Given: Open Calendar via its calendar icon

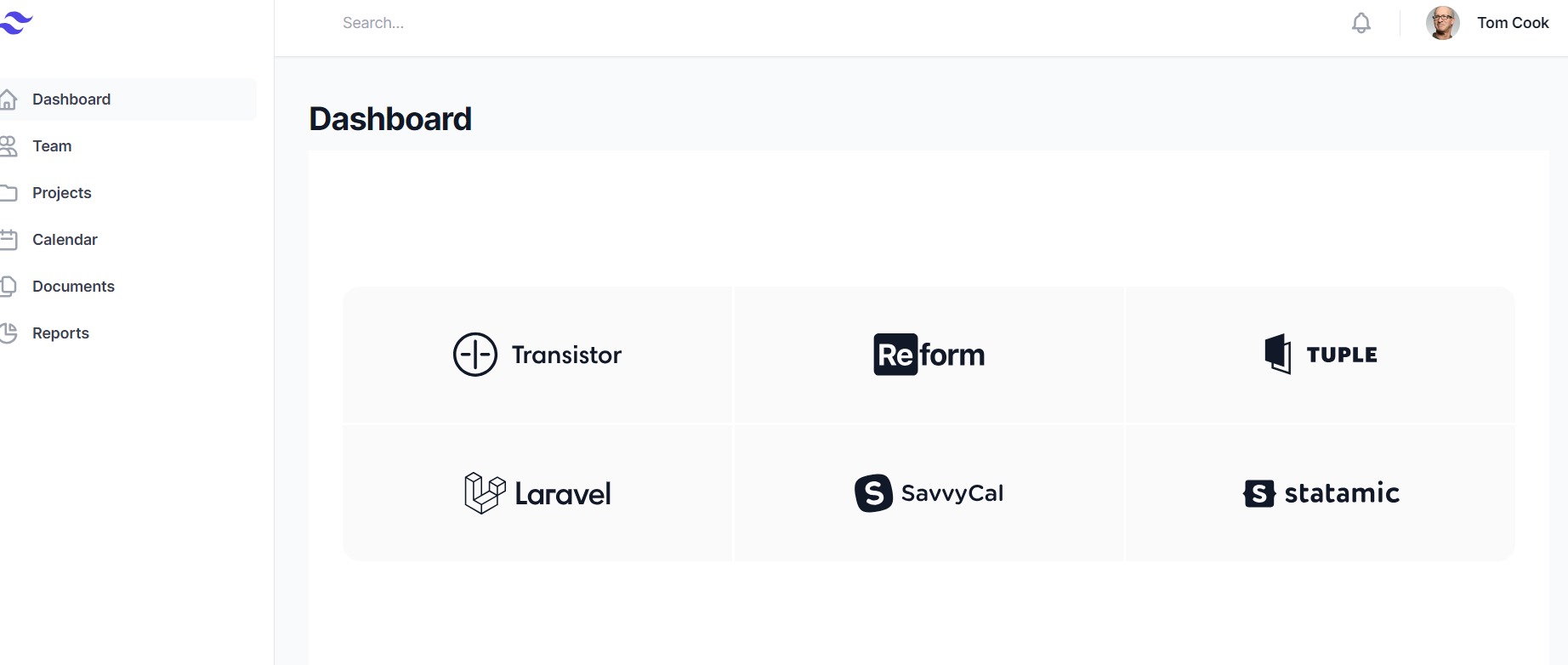Looking at the screenshot, I should 10,239.
